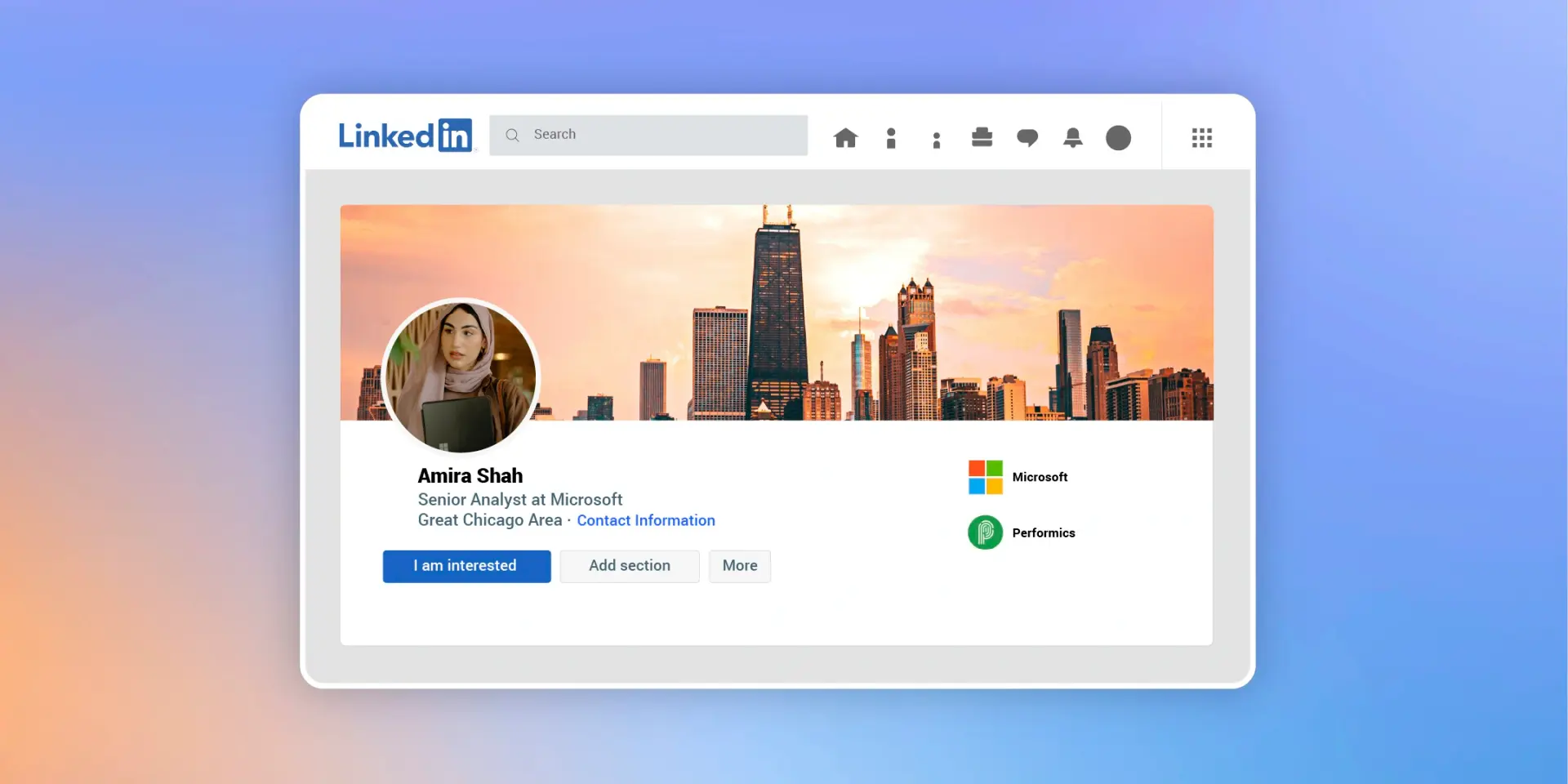Viewport: 1568px width, 784px height.
Task: Click the search magnifier icon
Action: [512, 135]
